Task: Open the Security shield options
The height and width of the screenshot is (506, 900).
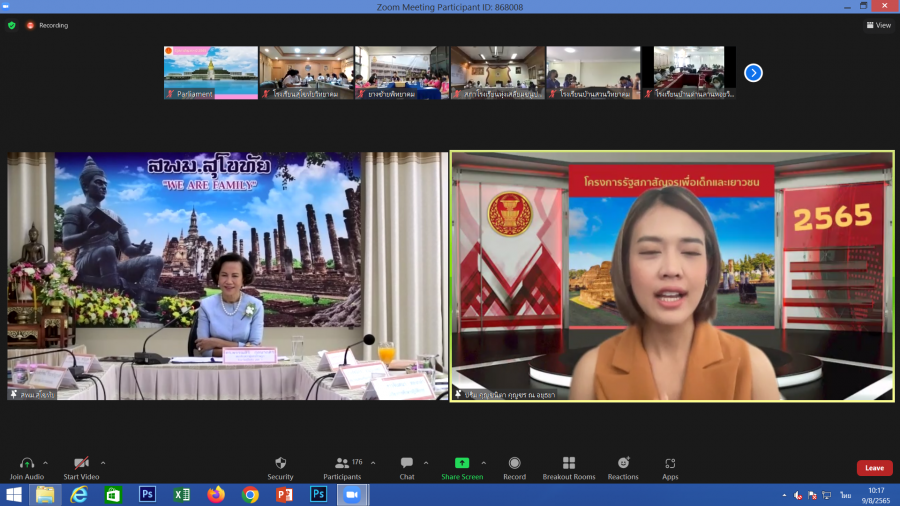Action: pos(280,467)
